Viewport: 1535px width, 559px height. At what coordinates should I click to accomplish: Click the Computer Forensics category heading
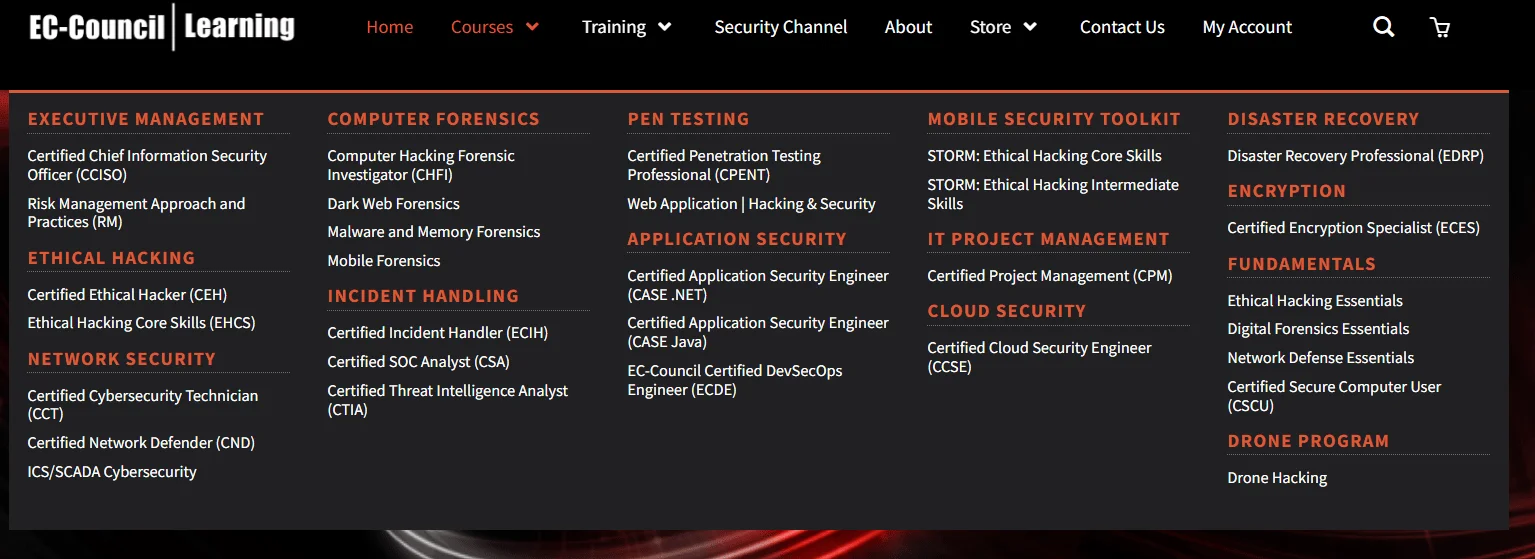pyautogui.click(x=433, y=119)
